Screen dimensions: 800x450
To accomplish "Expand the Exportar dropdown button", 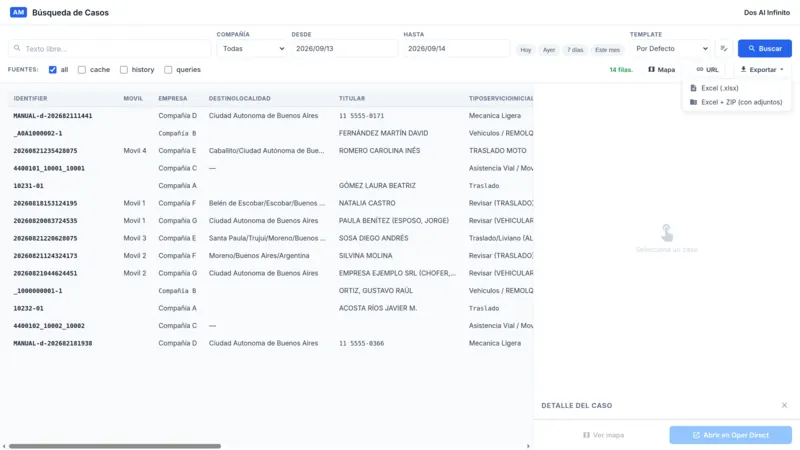I will pyautogui.click(x=762, y=69).
